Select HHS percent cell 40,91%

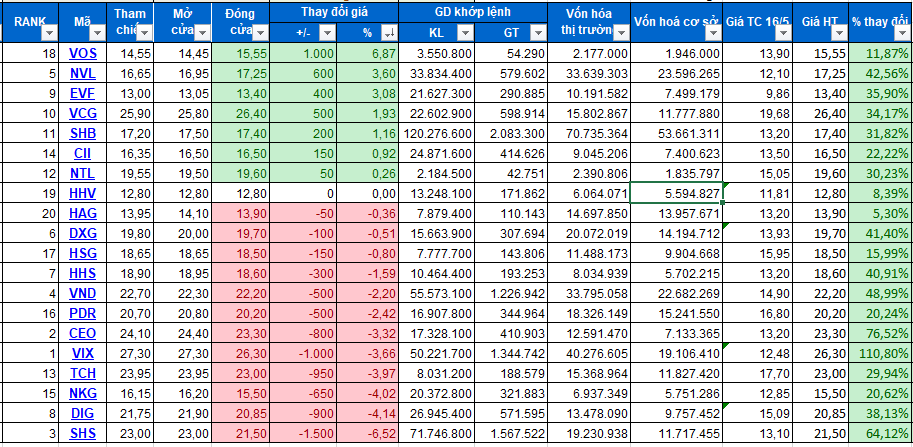click(881, 273)
